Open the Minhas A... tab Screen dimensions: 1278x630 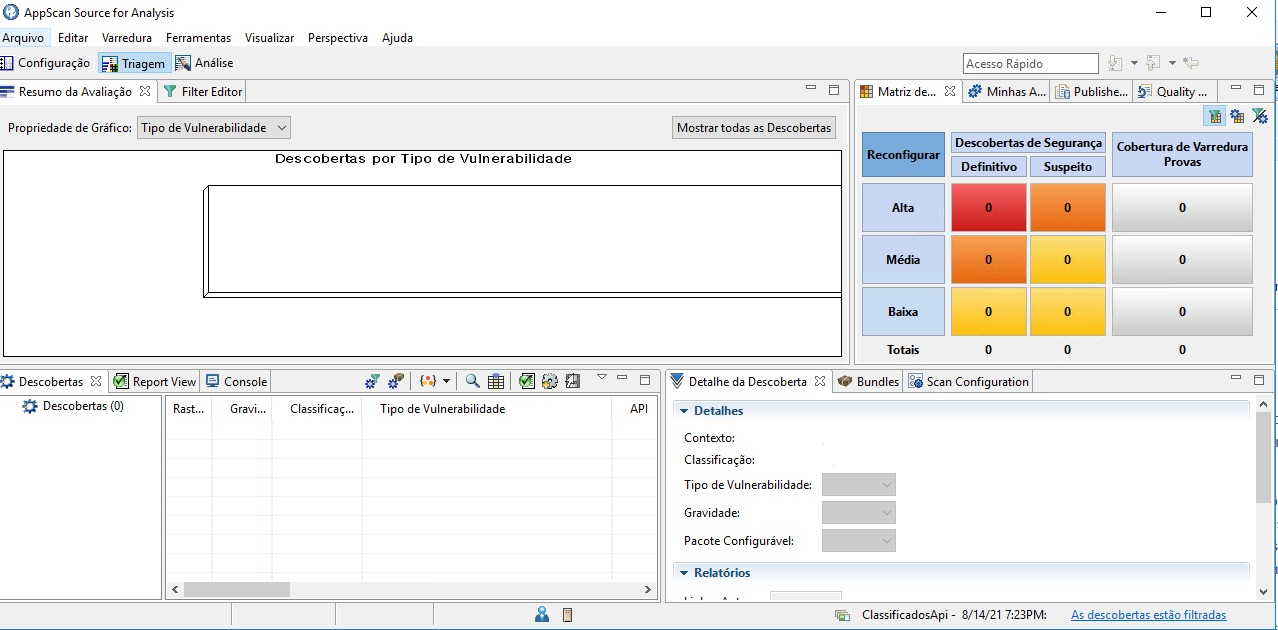tap(1006, 91)
